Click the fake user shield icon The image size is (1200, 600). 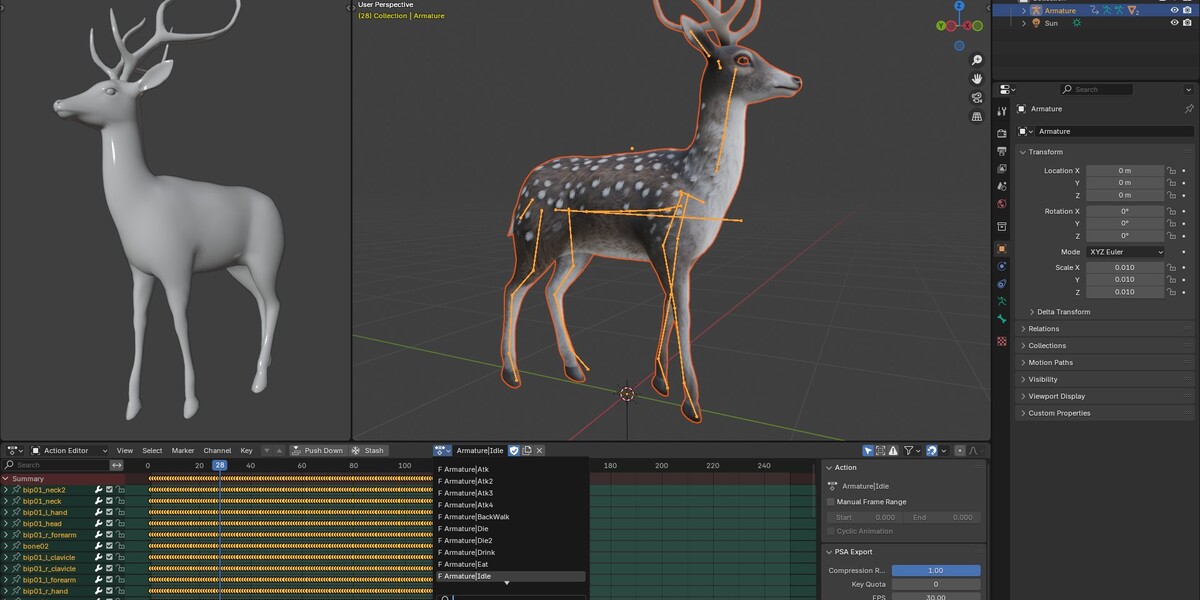tap(514, 451)
